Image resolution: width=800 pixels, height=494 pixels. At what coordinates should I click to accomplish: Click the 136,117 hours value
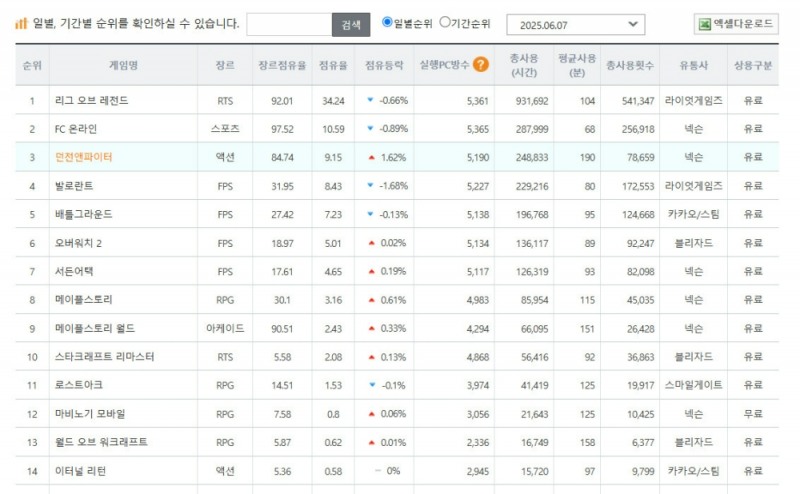pyautogui.click(x=532, y=243)
